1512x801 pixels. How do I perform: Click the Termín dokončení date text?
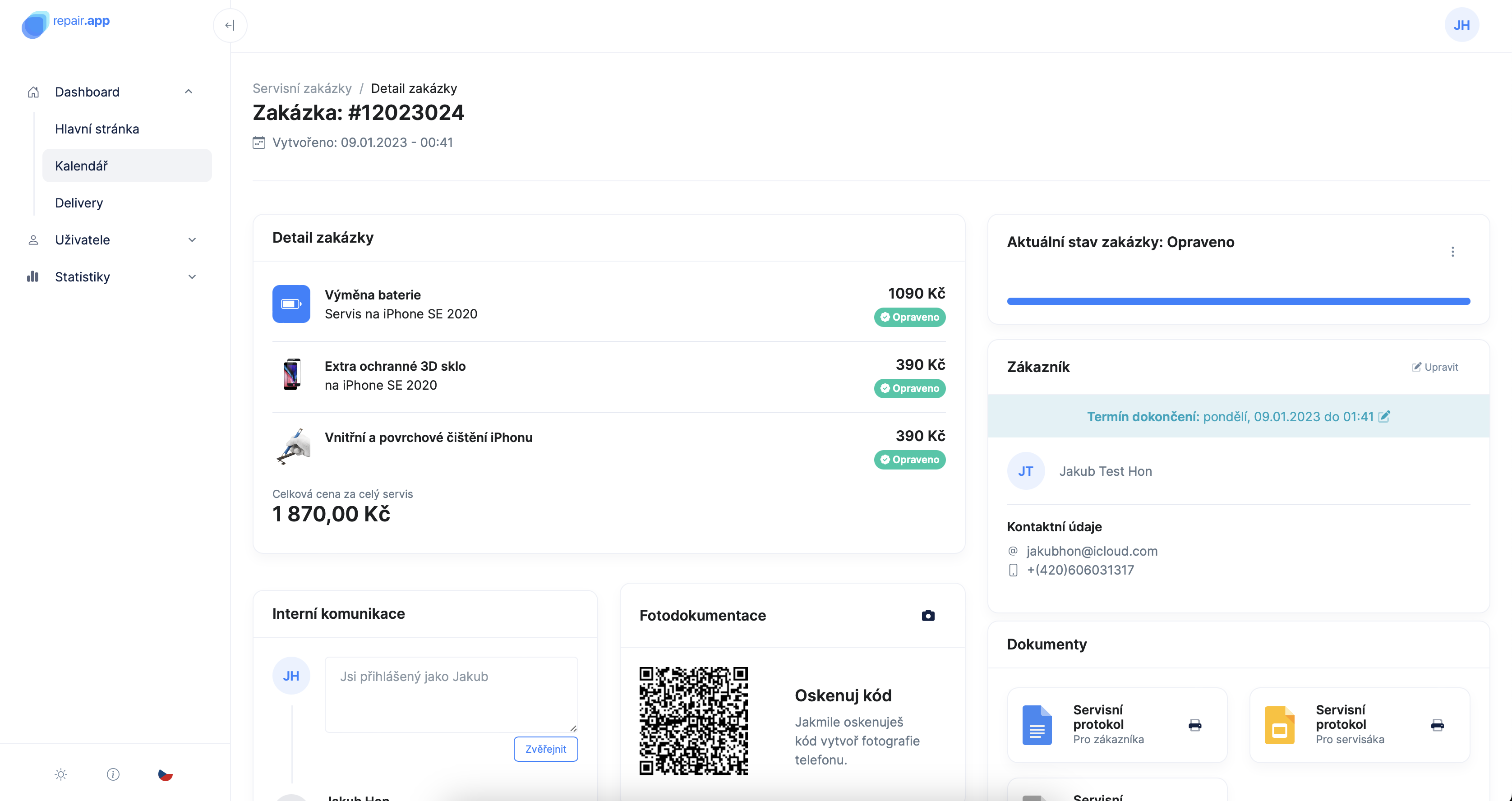[1230, 416]
